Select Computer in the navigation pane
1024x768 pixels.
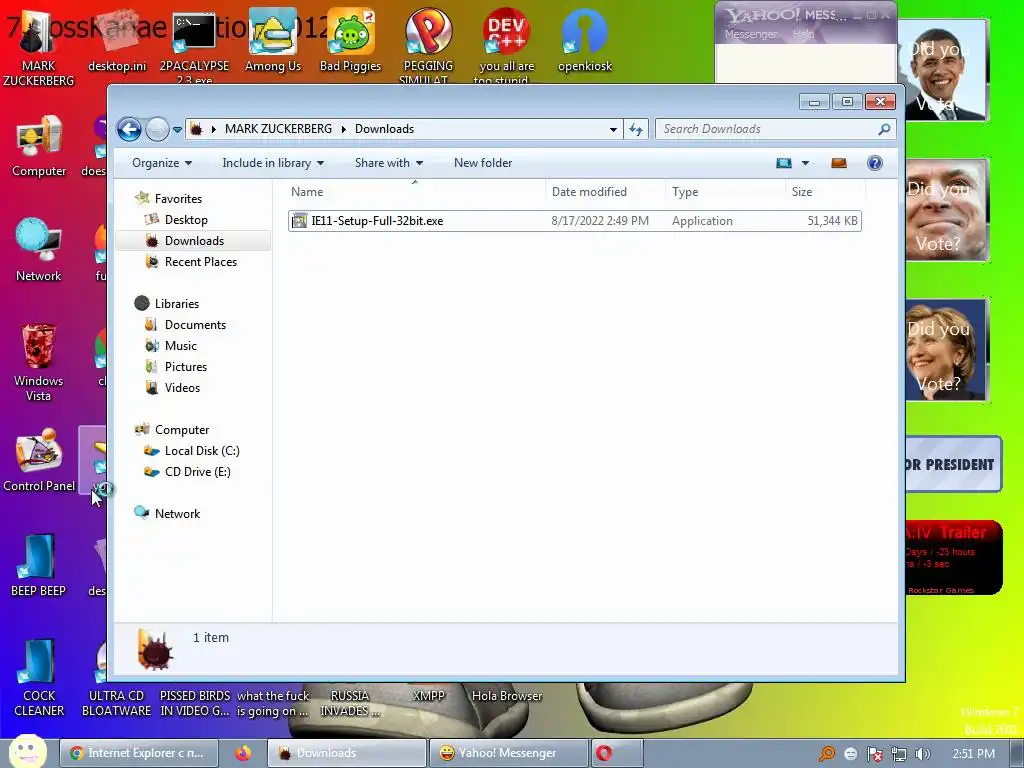tap(182, 430)
